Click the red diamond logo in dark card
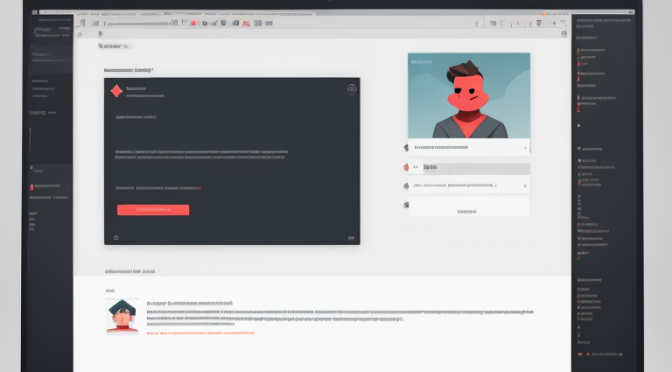The width and height of the screenshot is (672, 372). click(x=117, y=91)
